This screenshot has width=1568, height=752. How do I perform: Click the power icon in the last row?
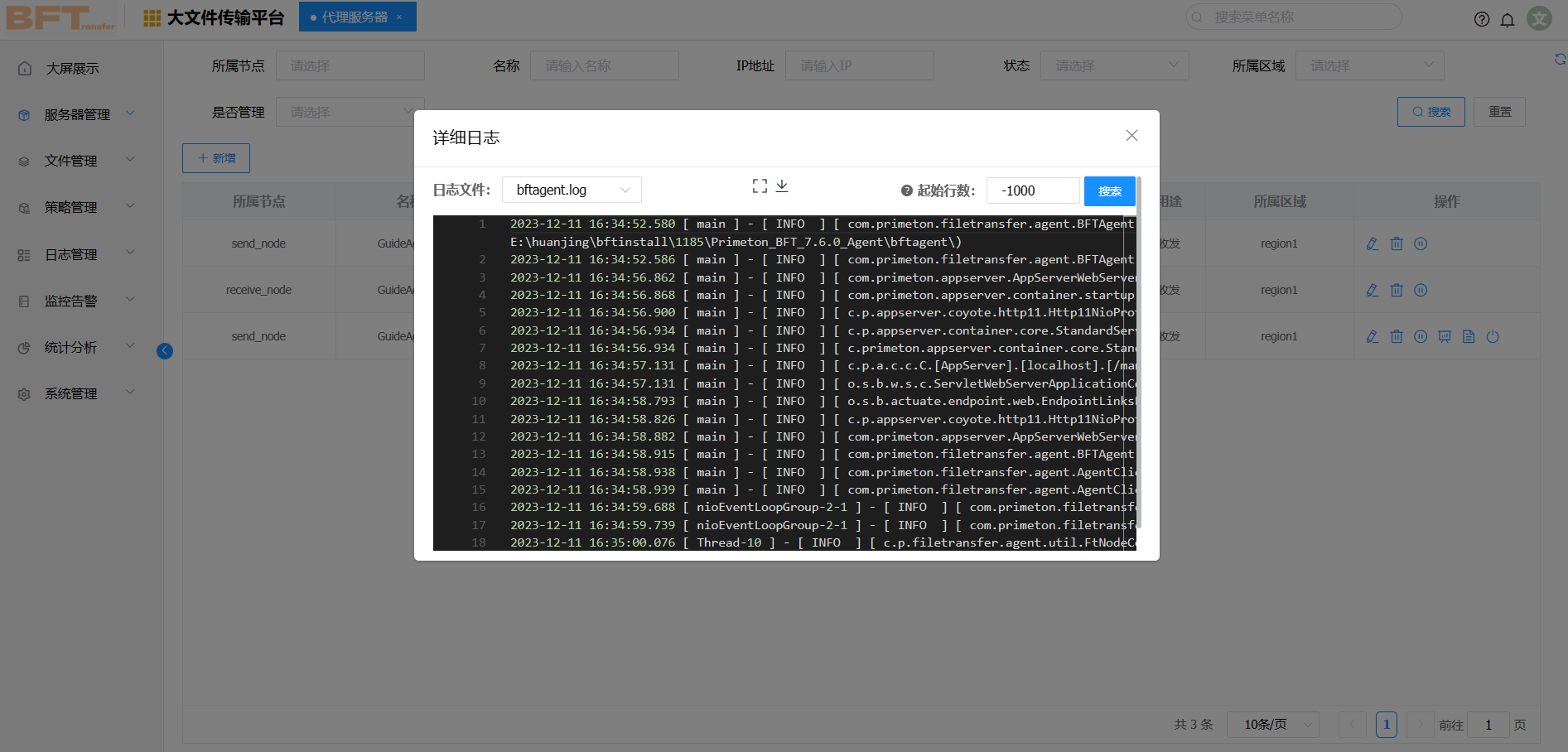point(1493,336)
